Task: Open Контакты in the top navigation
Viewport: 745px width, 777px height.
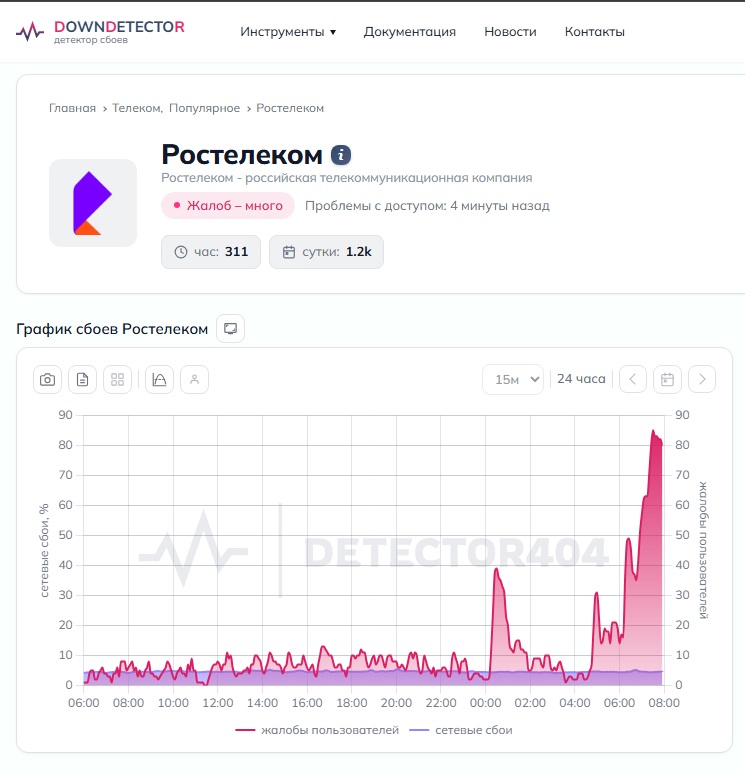Action: [594, 32]
